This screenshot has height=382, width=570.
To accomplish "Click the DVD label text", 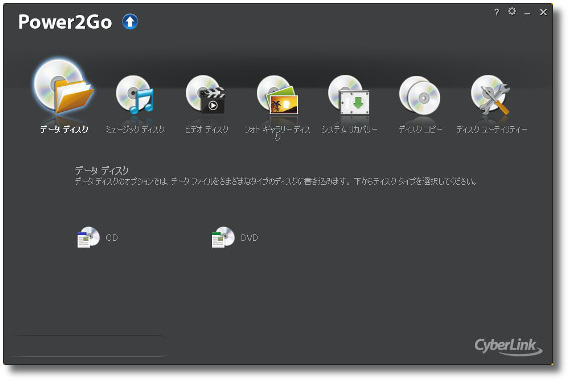I will click(249, 238).
